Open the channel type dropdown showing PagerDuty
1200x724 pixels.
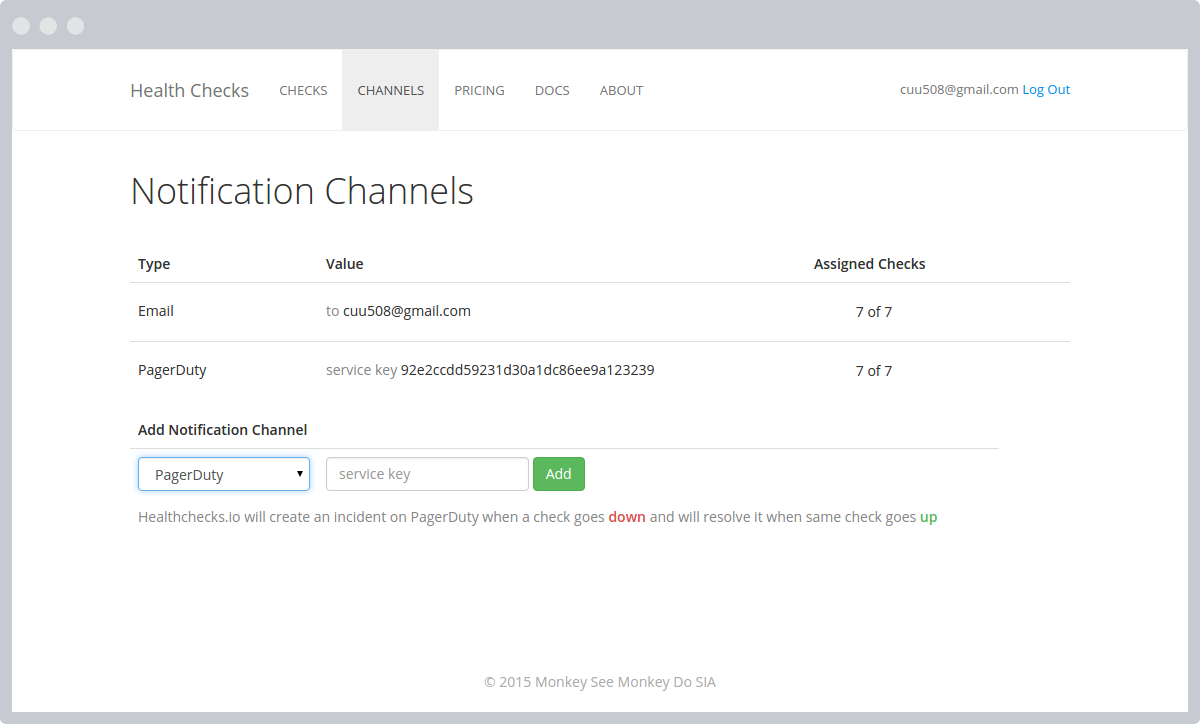tap(223, 474)
